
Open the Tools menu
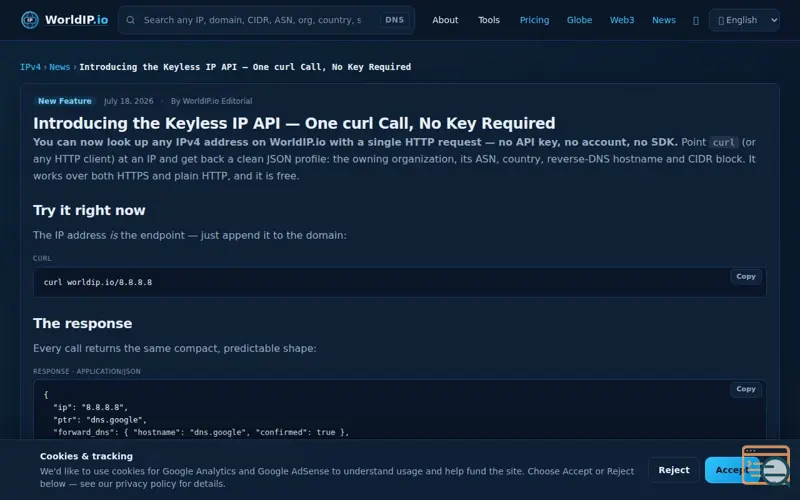[x=489, y=20]
